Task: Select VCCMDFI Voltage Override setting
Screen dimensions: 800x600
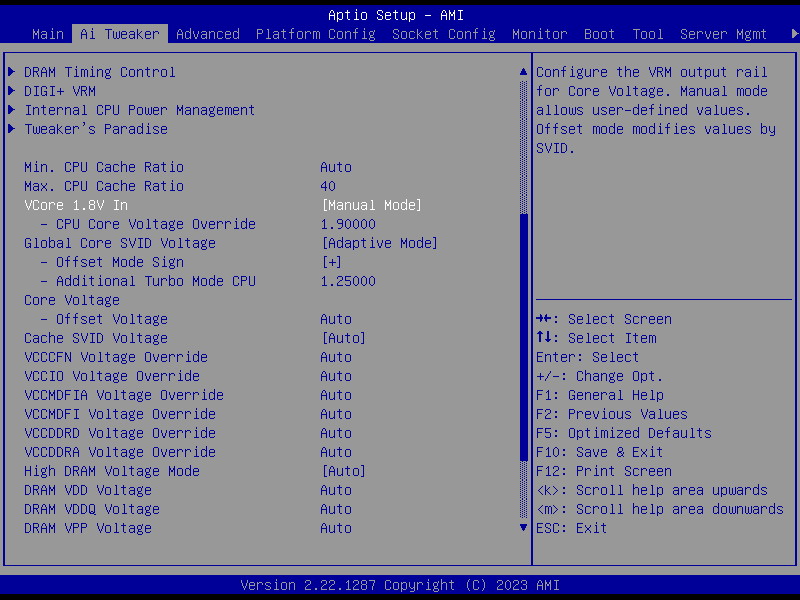Action: (119, 414)
